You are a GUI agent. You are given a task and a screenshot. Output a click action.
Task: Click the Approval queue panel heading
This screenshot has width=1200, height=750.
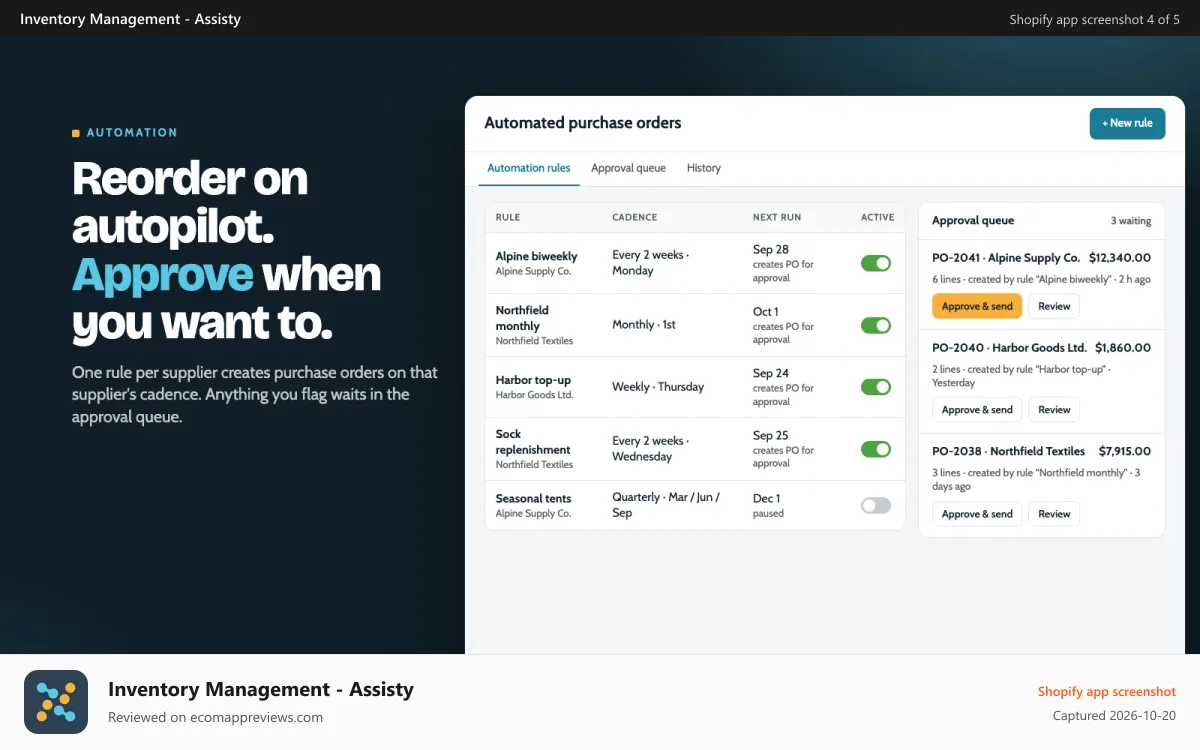(x=973, y=221)
